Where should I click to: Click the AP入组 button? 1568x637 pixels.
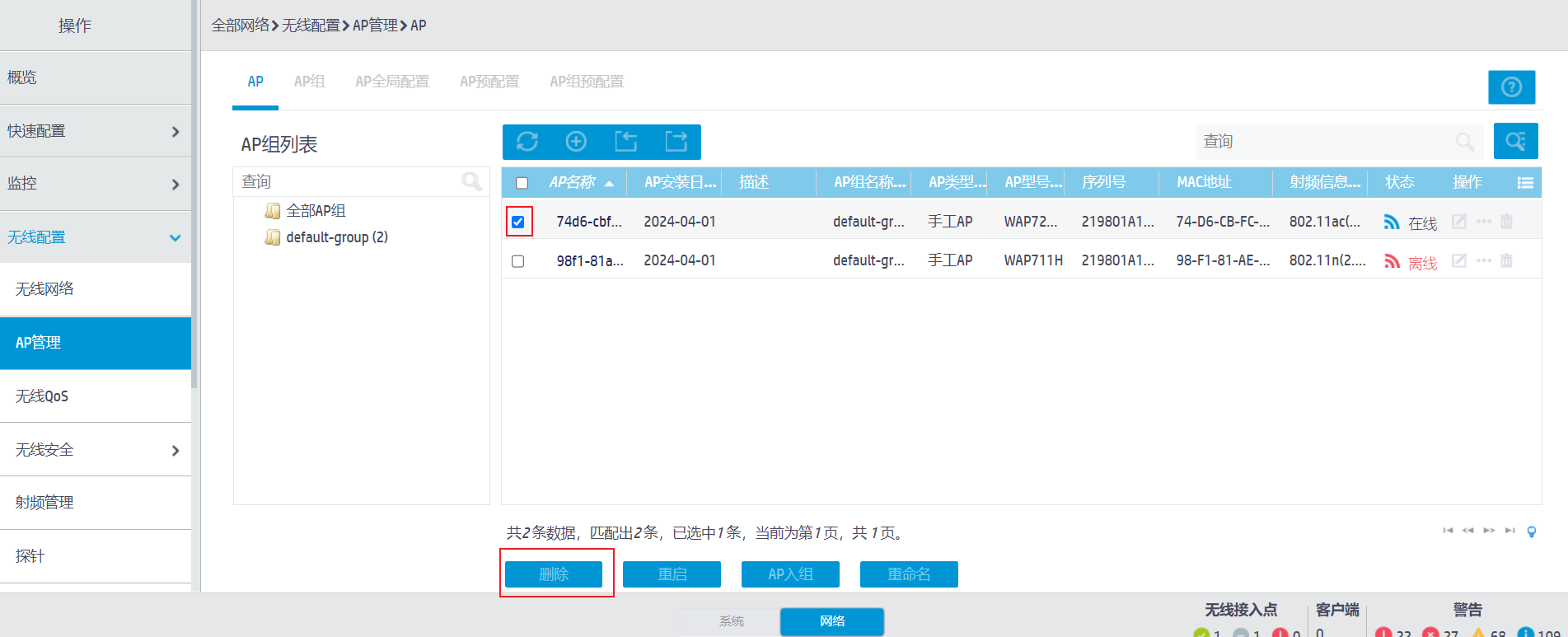790,574
